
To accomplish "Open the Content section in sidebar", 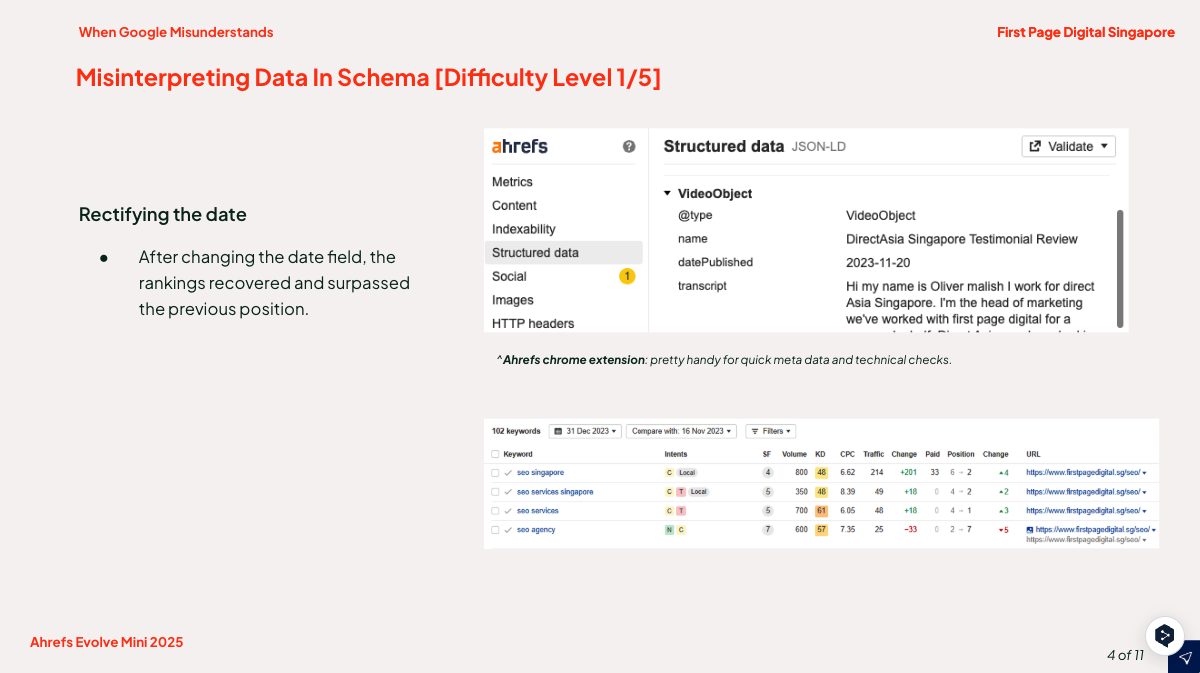I will coord(514,205).
